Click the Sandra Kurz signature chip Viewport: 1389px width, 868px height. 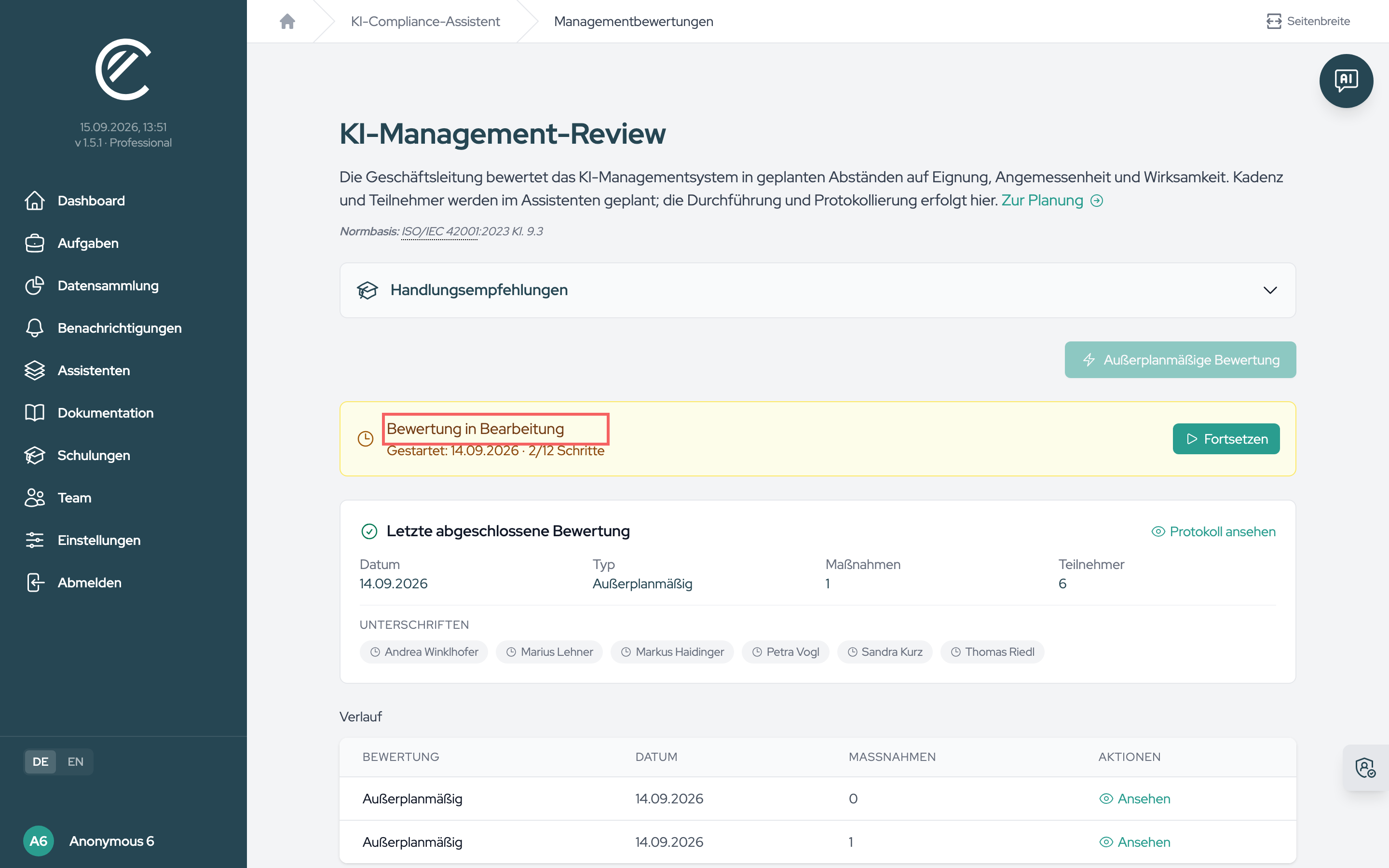(x=885, y=651)
